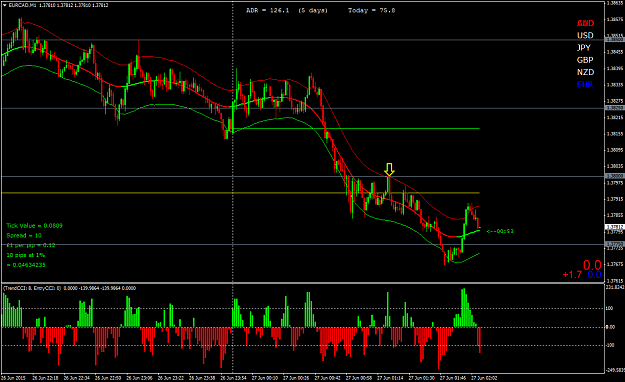Click the highlighted 1.38500 price level tag
Screen dimensions: 625x382
pyautogui.click(x=614, y=40)
